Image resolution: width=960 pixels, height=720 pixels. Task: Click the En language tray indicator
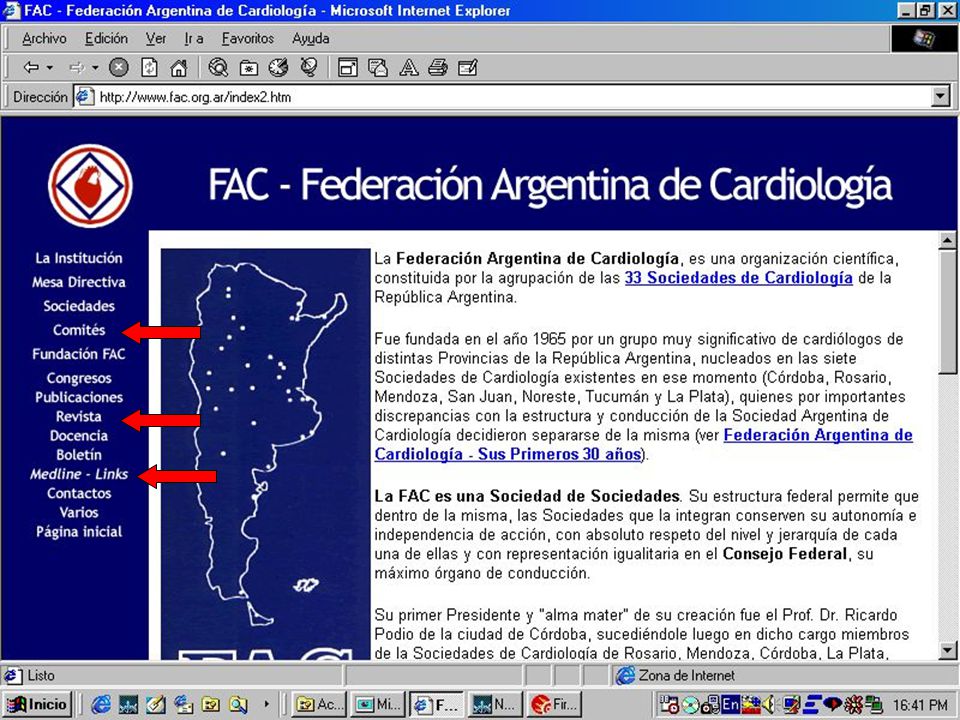pyautogui.click(x=730, y=705)
